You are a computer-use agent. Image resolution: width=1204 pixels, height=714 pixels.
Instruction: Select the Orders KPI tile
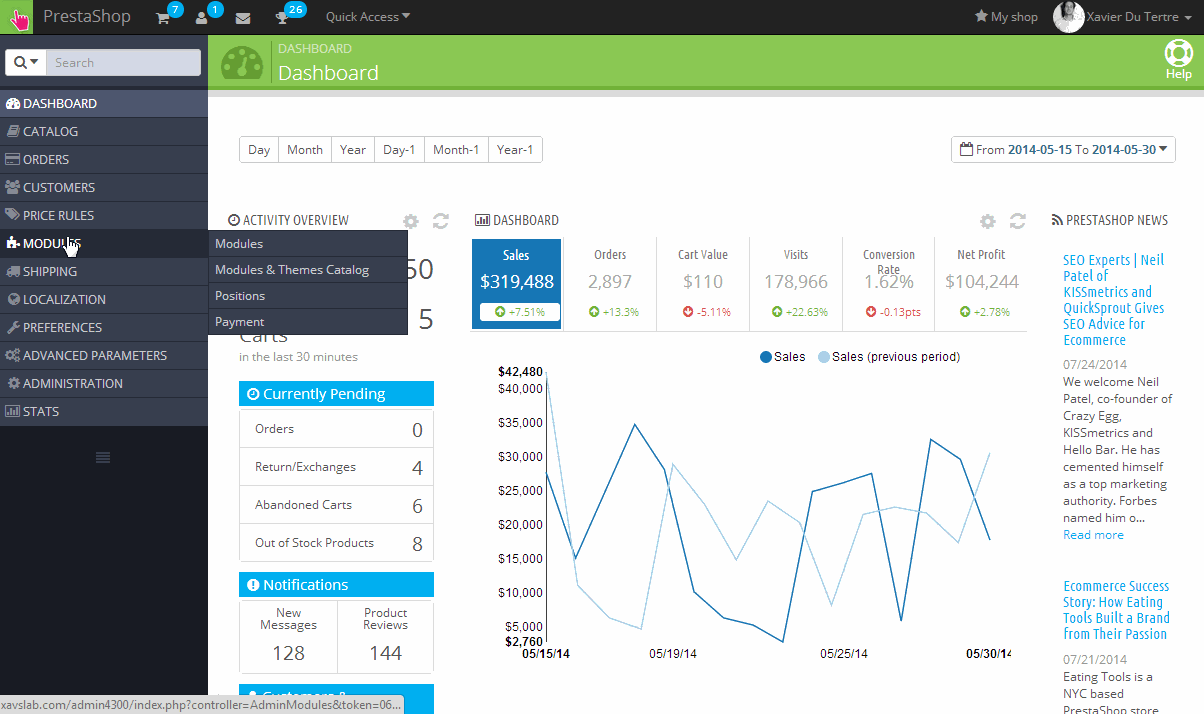[x=610, y=283]
